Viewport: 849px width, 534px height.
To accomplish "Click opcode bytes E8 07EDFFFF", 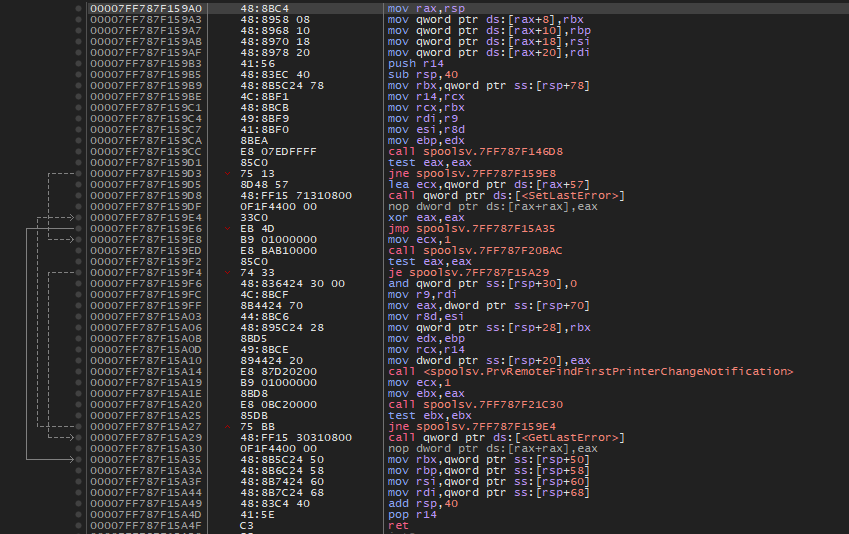I will point(278,152).
